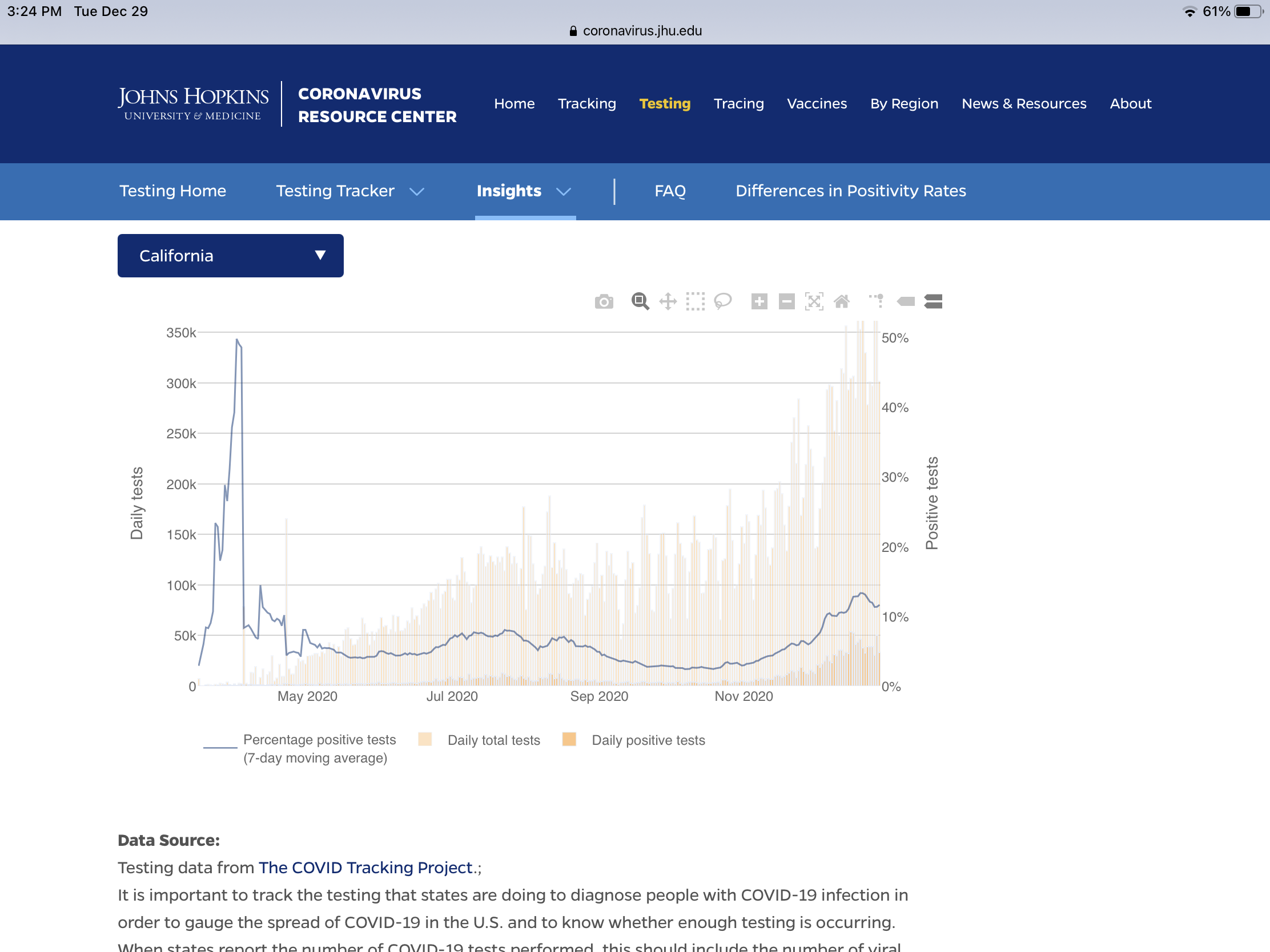Screen dimensions: 1270x952
Task: Toggle spike lines in chart toolbar
Action: (876, 301)
